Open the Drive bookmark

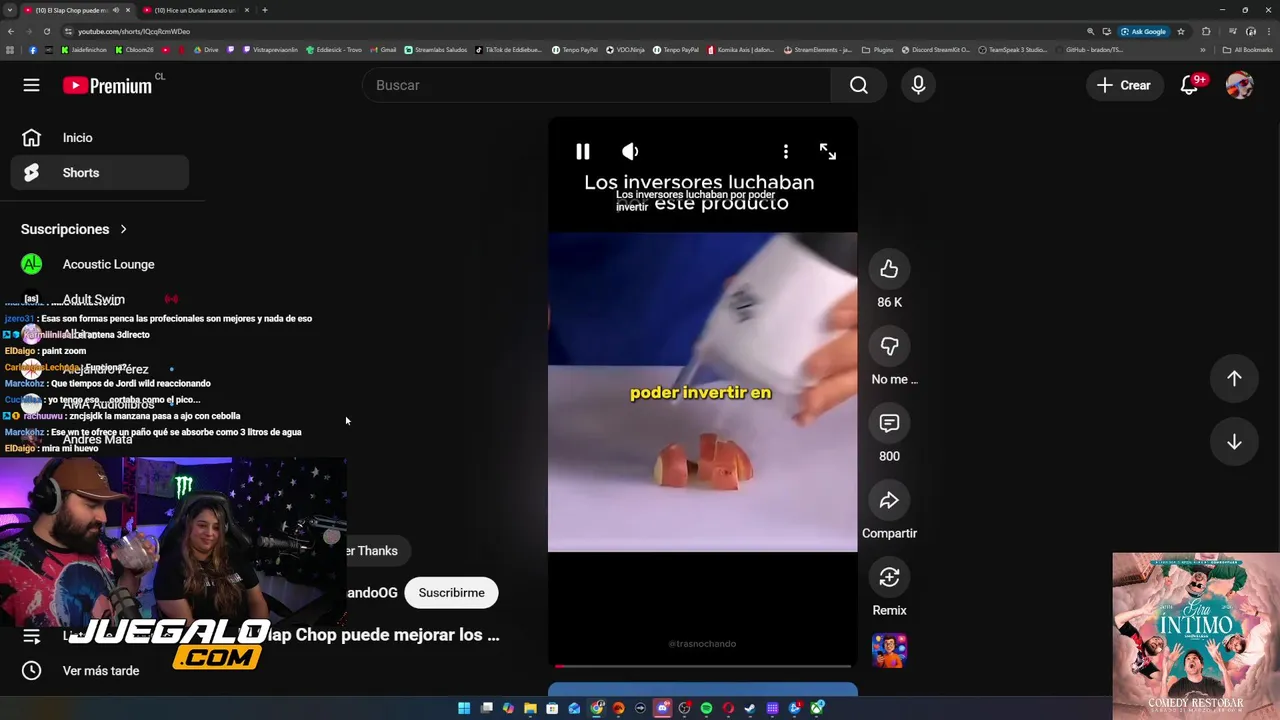(x=206, y=50)
